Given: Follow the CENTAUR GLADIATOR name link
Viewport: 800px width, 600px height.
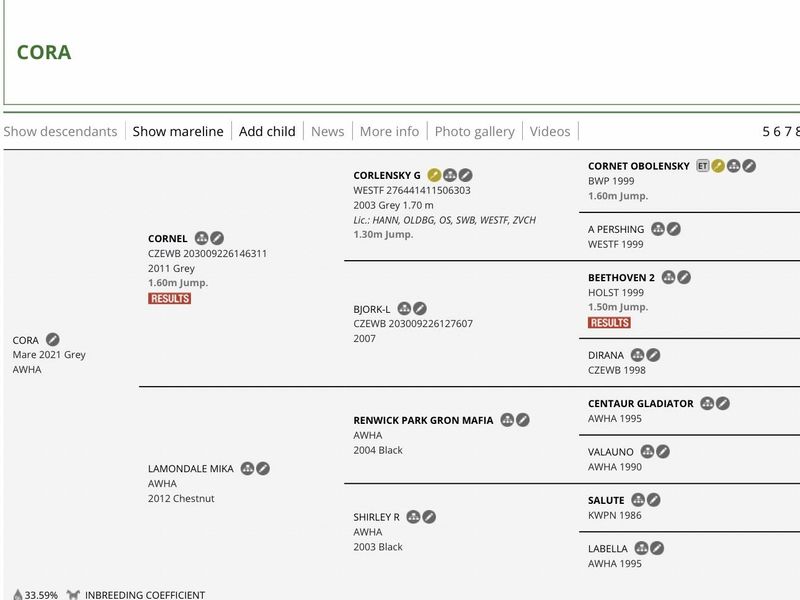Looking at the screenshot, I should click(640, 404).
